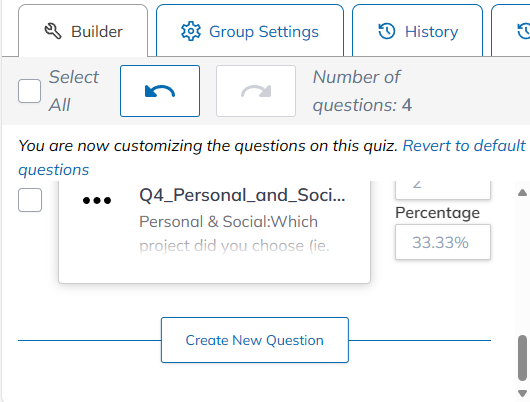Click the scrollbar up arrow

(x=522, y=193)
